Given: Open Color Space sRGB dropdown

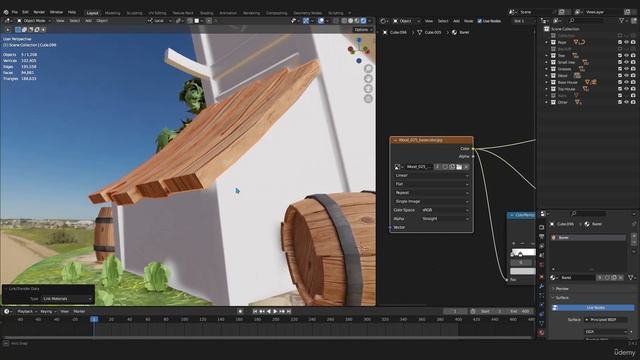Looking at the screenshot, I should pyautogui.click(x=445, y=210).
